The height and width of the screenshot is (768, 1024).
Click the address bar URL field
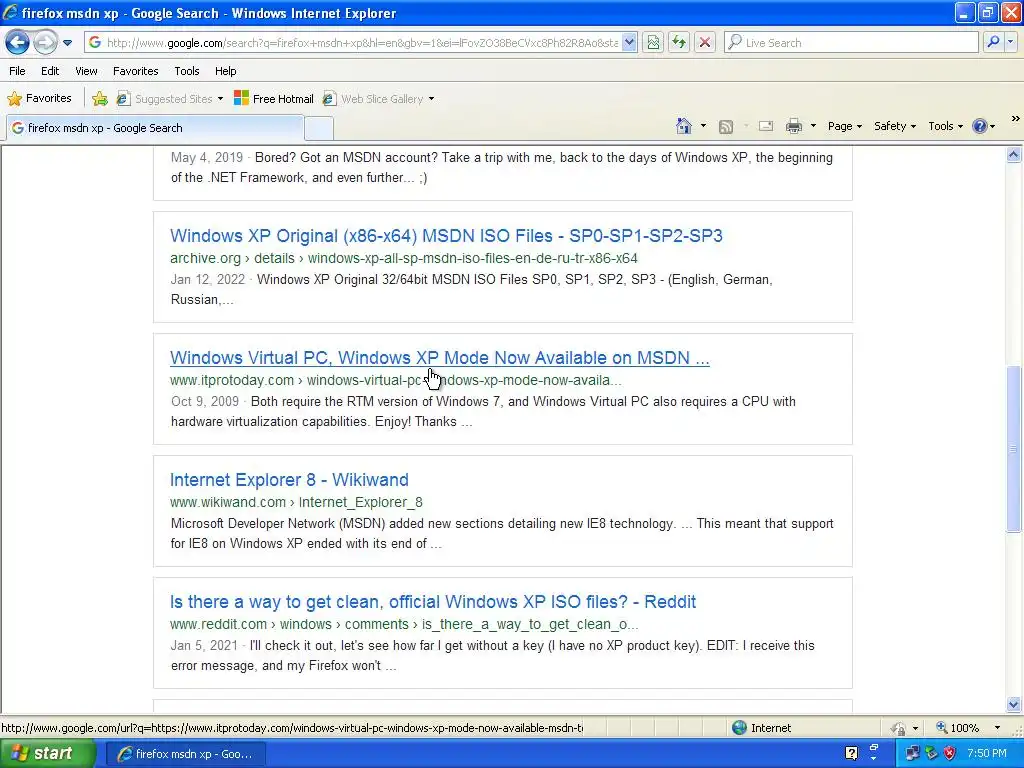361,42
